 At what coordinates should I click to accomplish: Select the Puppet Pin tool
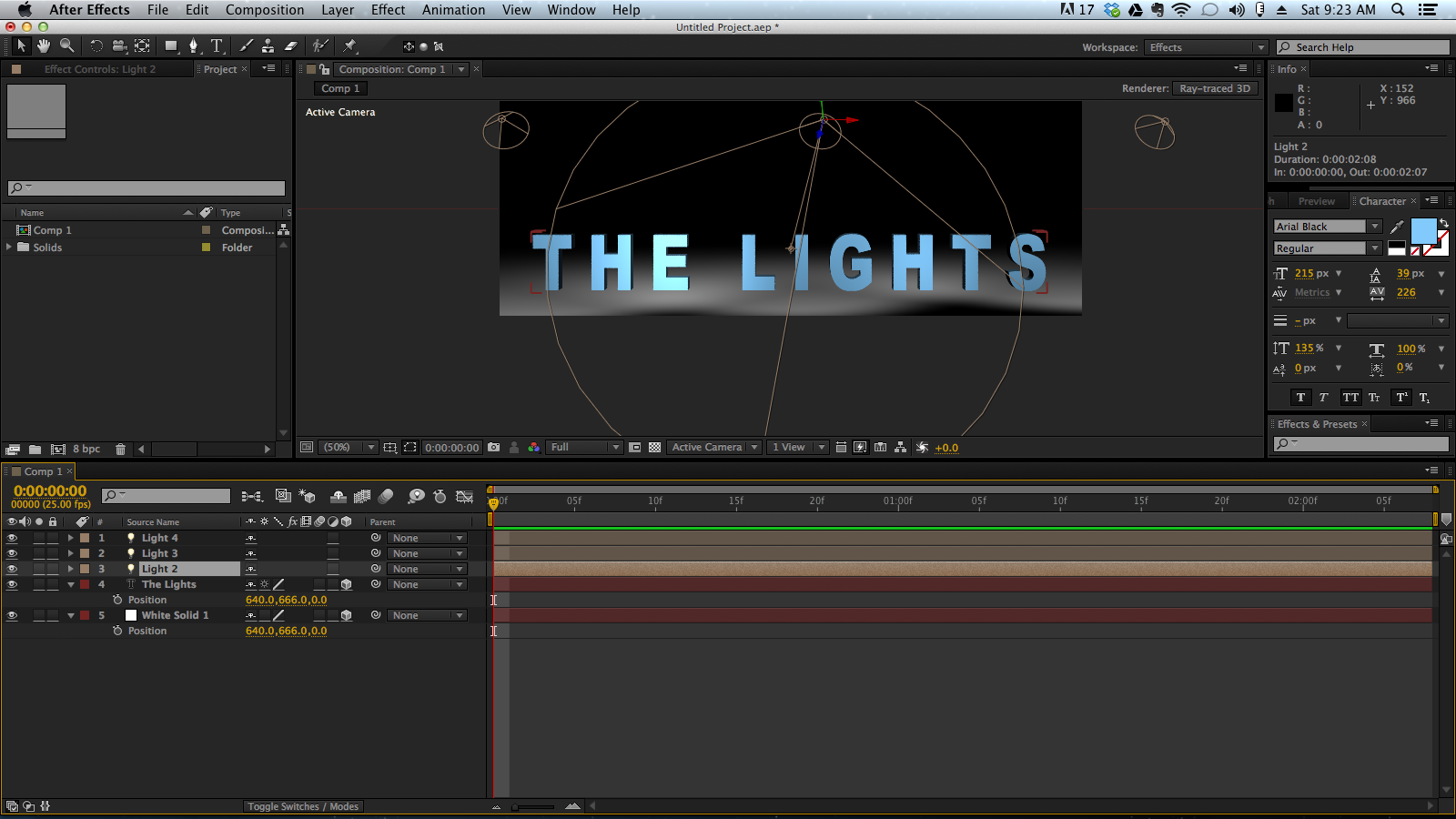click(349, 45)
